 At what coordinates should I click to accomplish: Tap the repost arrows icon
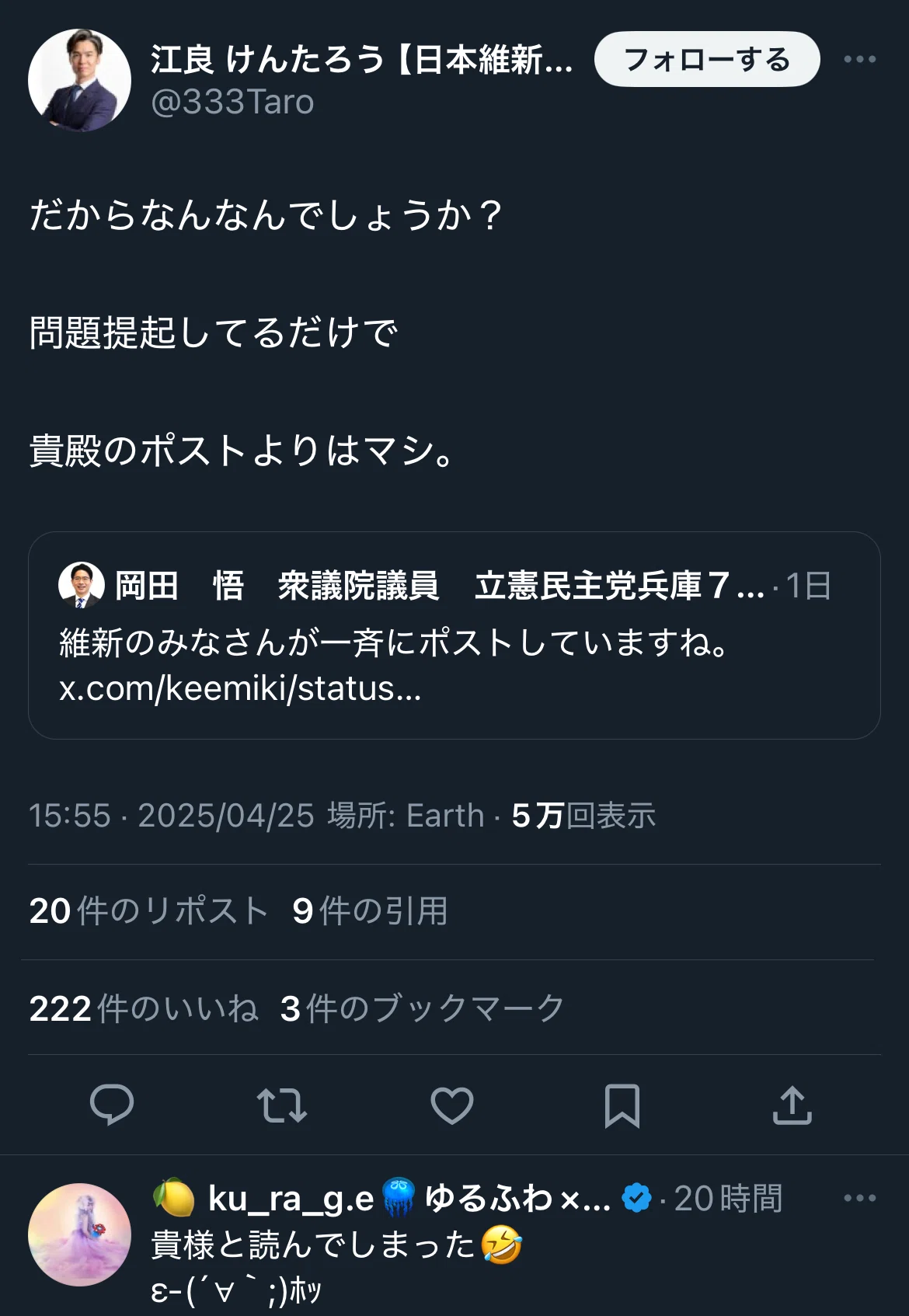pyautogui.click(x=282, y=1105)
